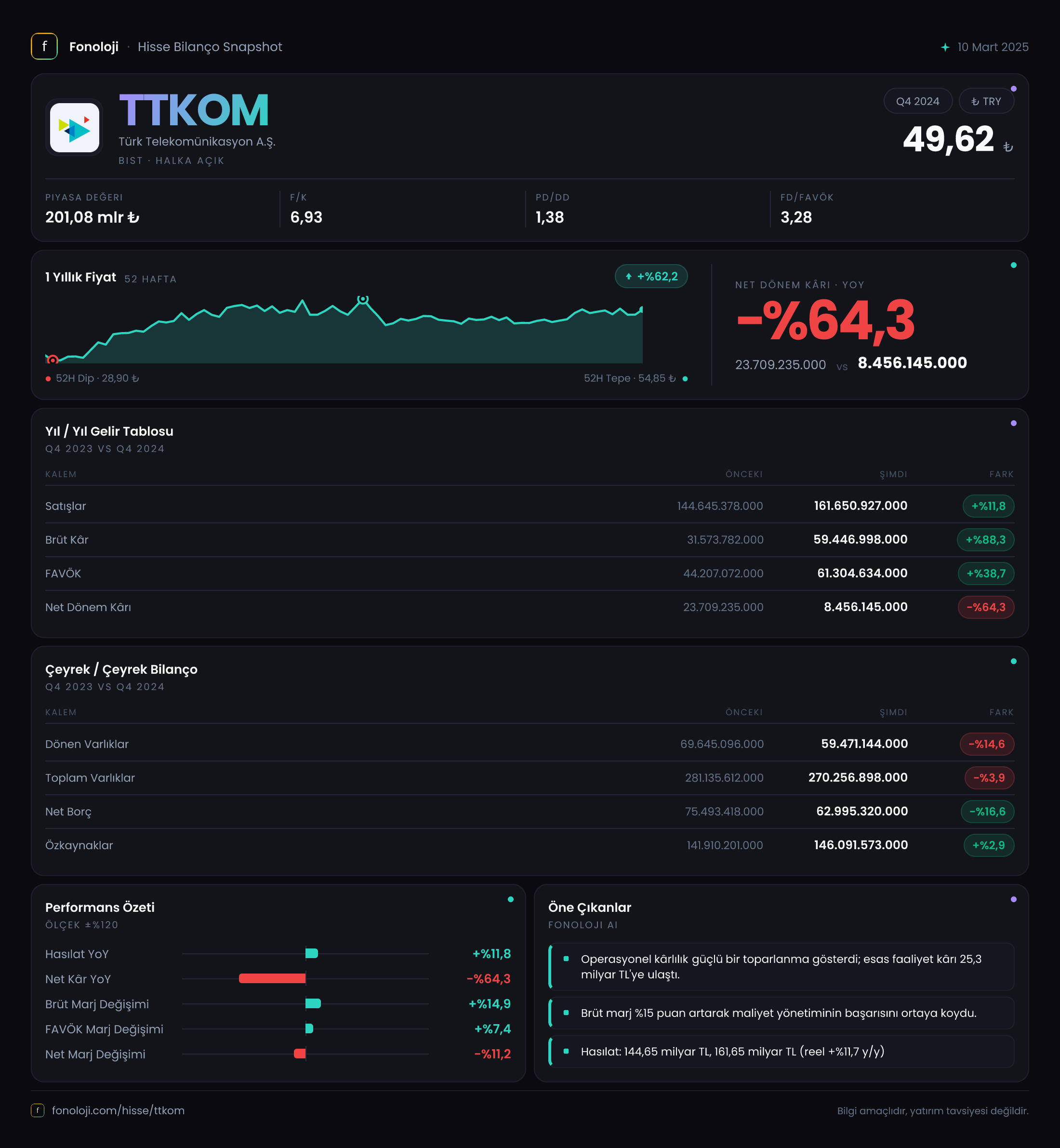Click the sparkle icon beside 10 Mart 2025
Viewport: 1060px width, 1148px height.
945,47
